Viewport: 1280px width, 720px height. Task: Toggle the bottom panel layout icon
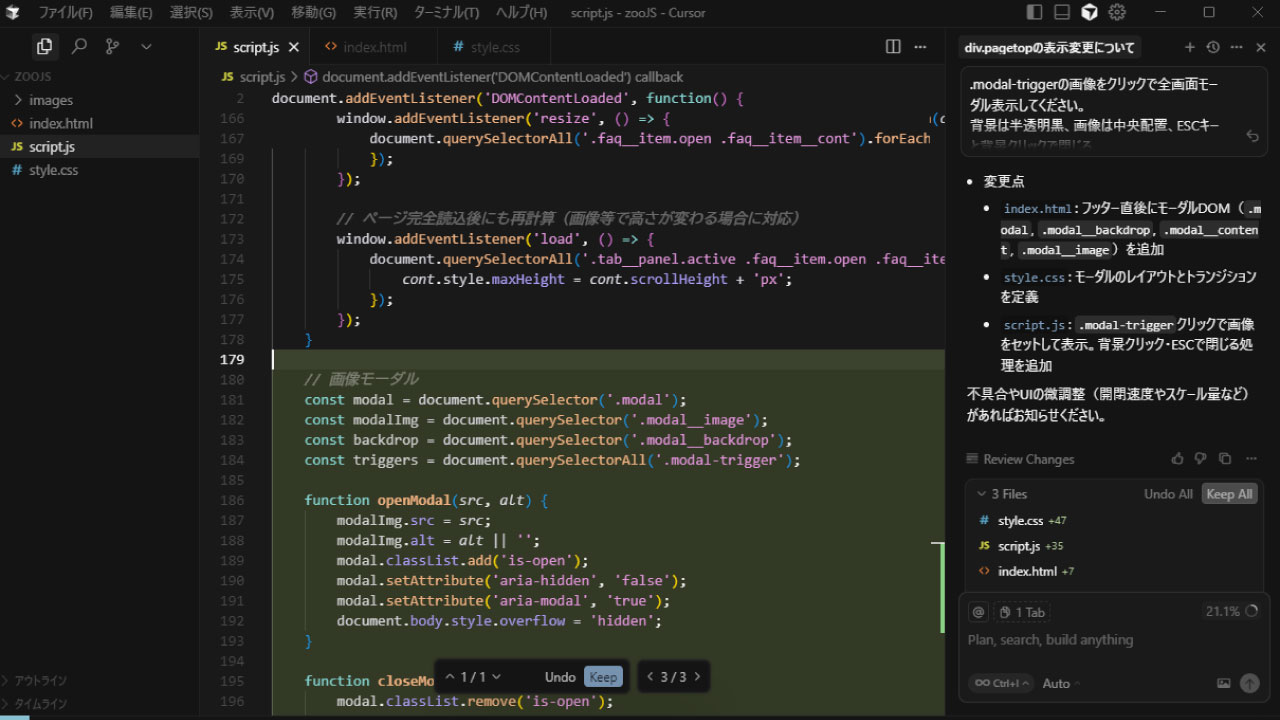click(x=1062, y=12)
